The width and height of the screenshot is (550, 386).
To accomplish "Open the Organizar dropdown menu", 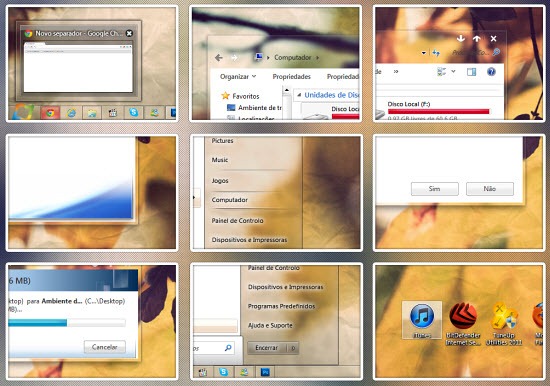I will pyautogui.click(x=238, y=76).
